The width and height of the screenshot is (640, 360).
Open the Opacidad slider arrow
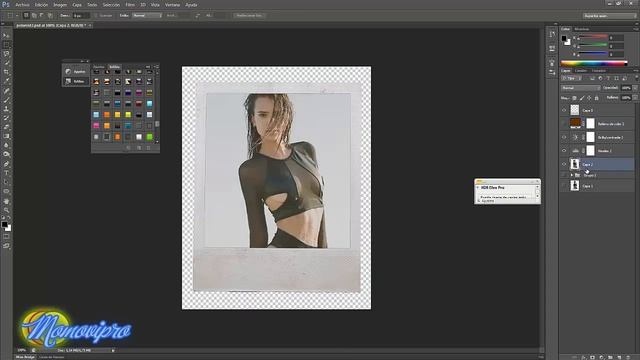(635, 88)
